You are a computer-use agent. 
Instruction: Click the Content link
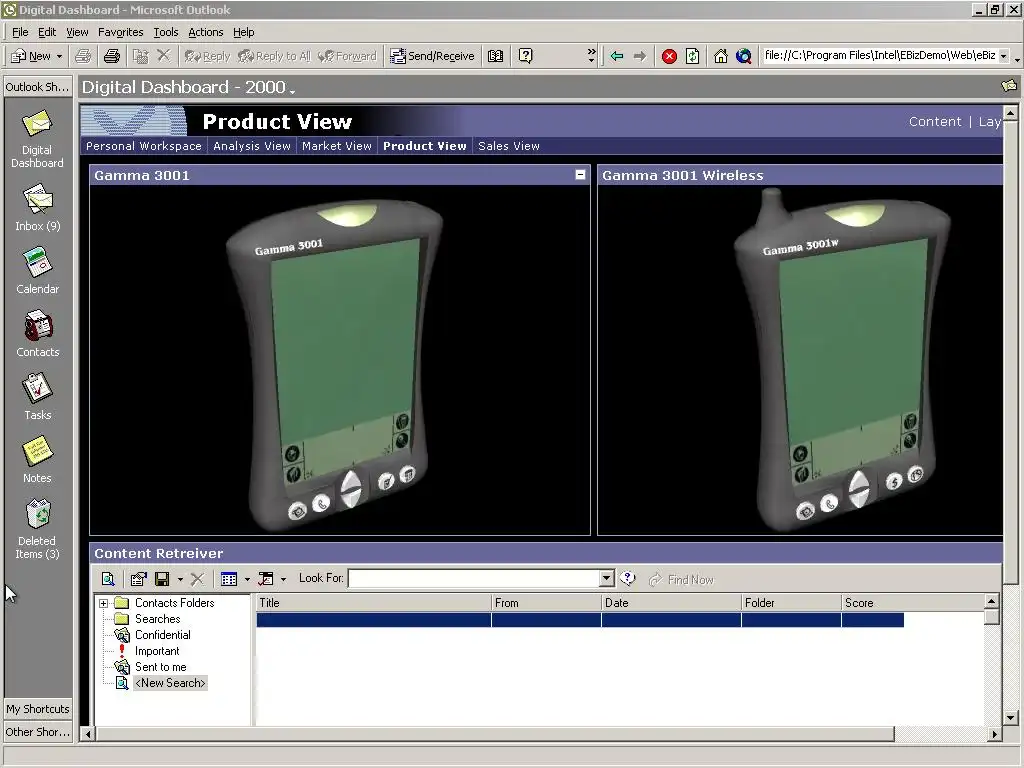[x=935, y=121]
